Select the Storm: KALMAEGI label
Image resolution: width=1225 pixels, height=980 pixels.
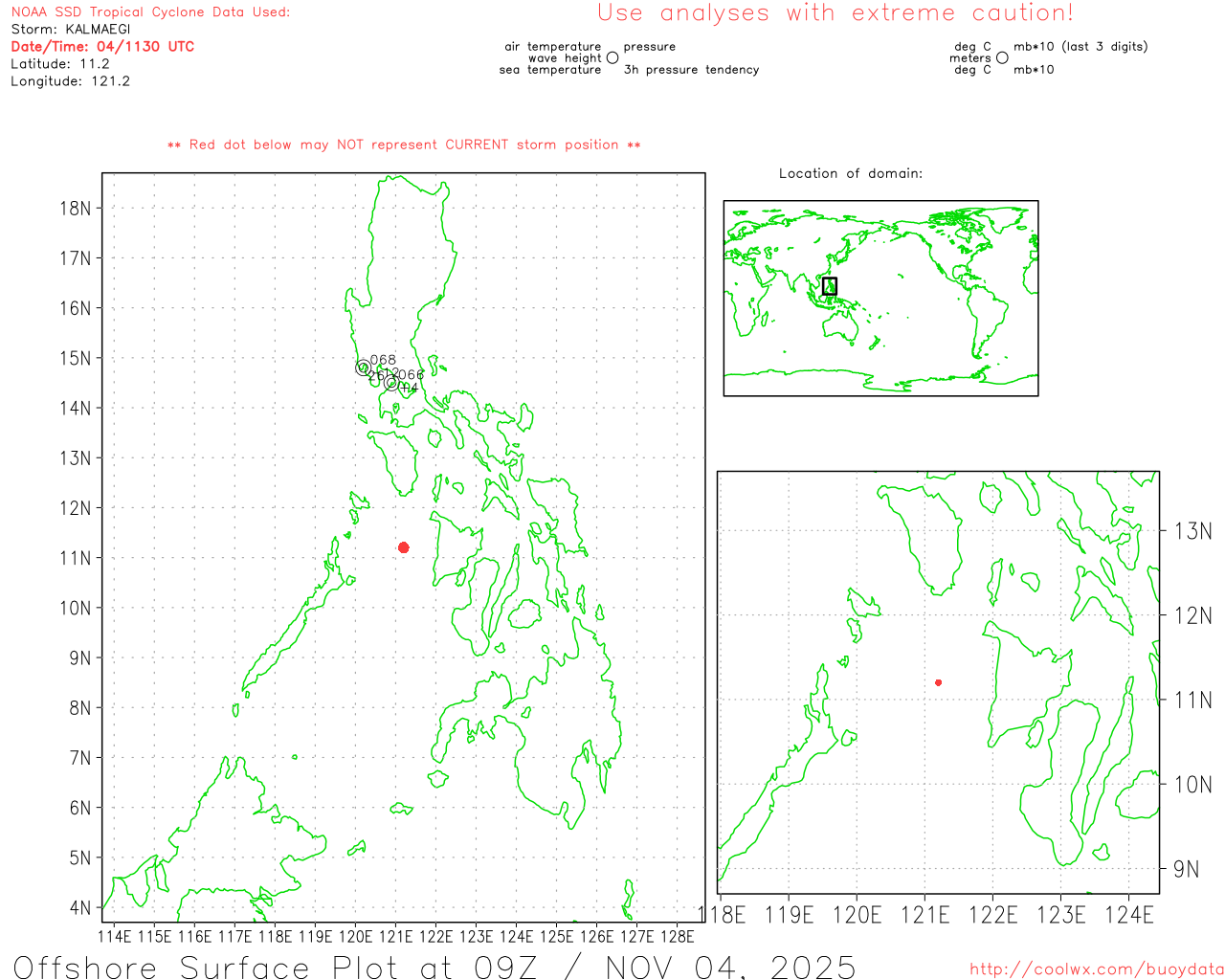(71, 29)
